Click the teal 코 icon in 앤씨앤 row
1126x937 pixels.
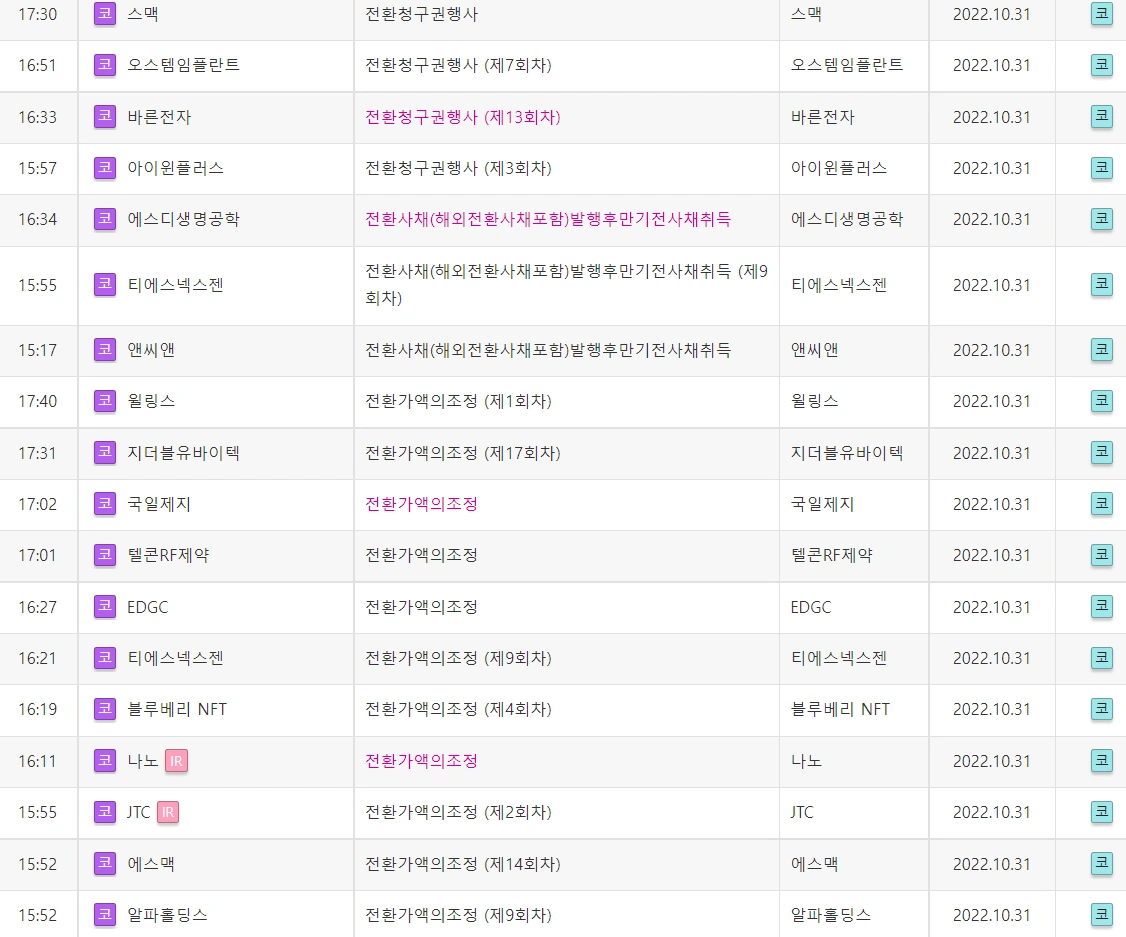1102,350
